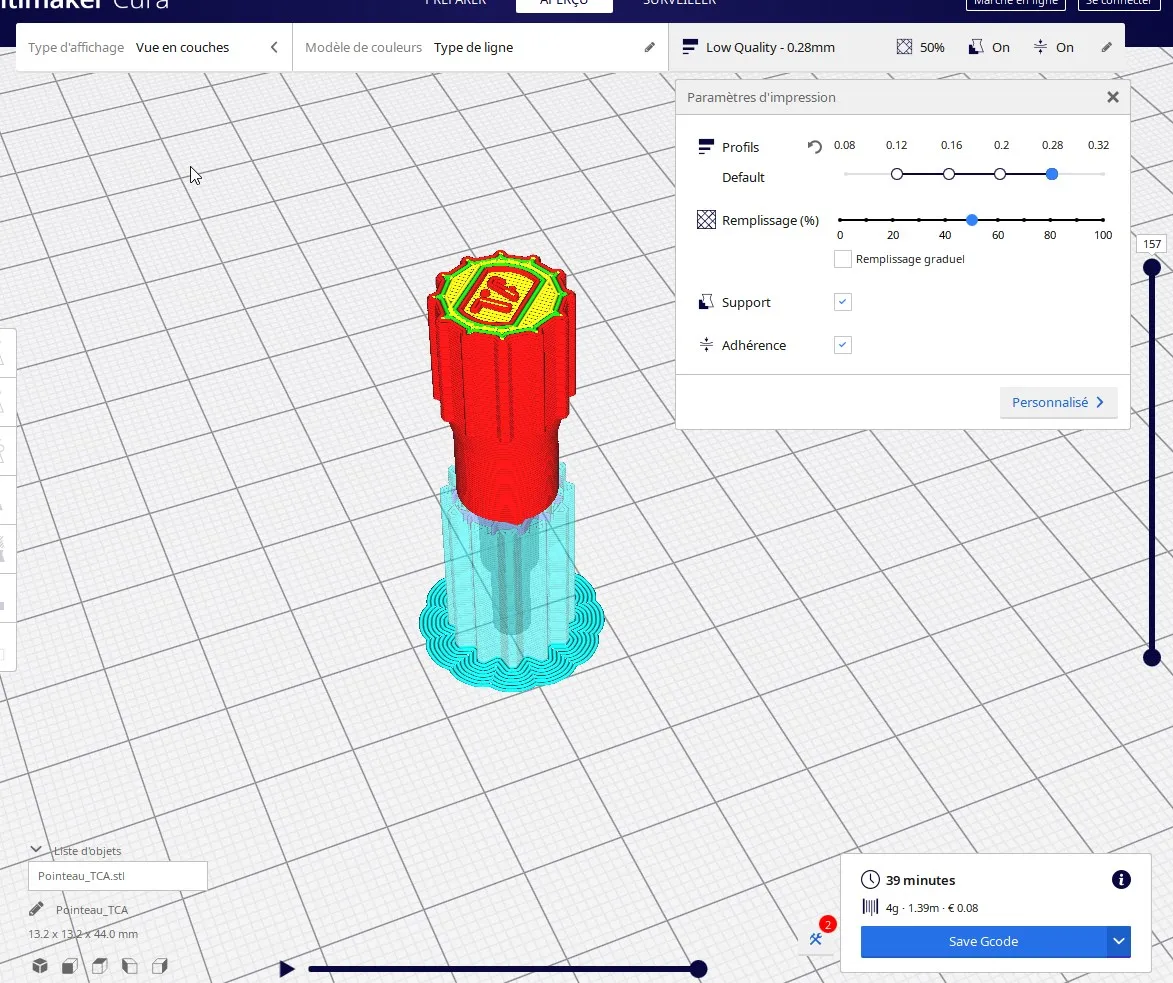Show print info details icon
Image resolution: width=1173 pixels, height=983 pixels.
[x=1121, y=880]
